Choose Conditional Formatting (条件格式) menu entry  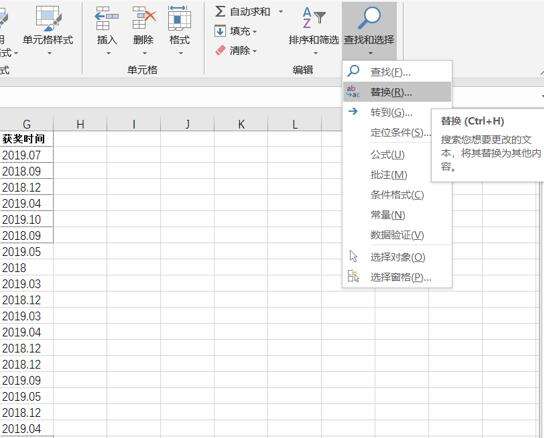click(x=397, y=195)
